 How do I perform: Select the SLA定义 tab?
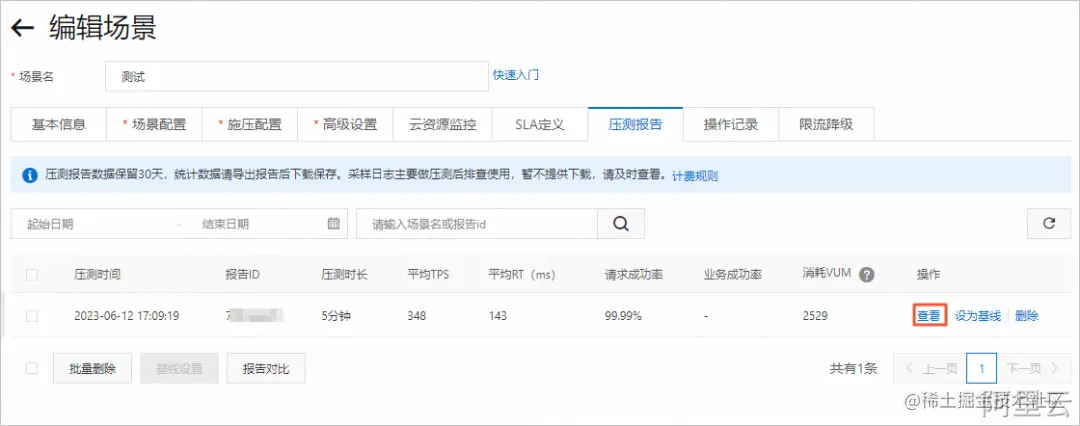click(541, 125)
